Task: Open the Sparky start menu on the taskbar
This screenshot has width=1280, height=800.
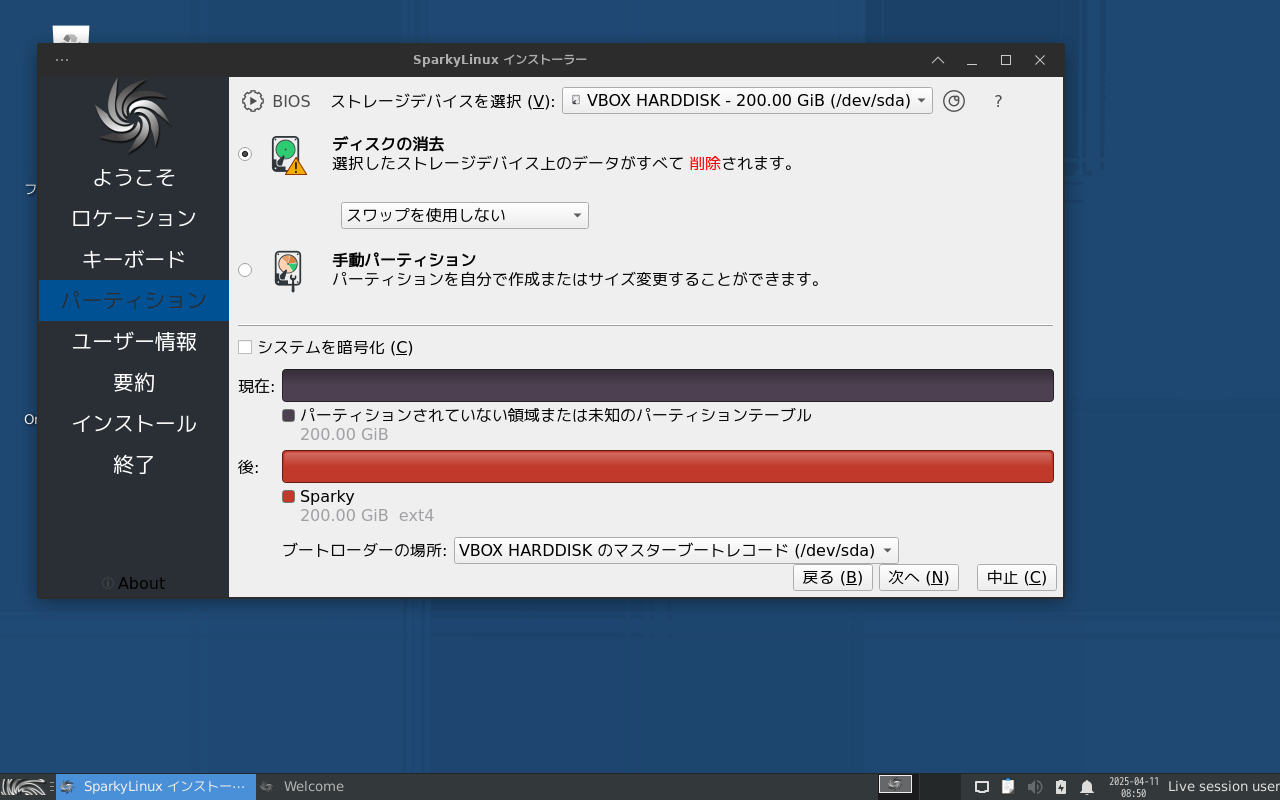Action: 24,787
